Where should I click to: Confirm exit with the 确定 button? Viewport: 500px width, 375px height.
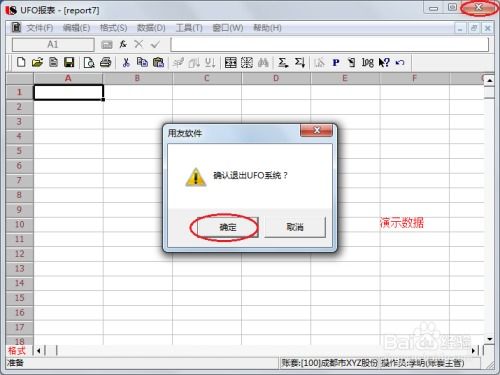click(x=228, y=227)
